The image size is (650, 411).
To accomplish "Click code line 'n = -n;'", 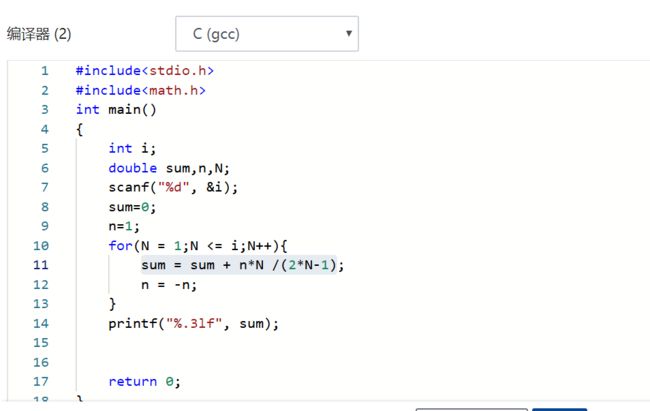I will coord(169,285).
